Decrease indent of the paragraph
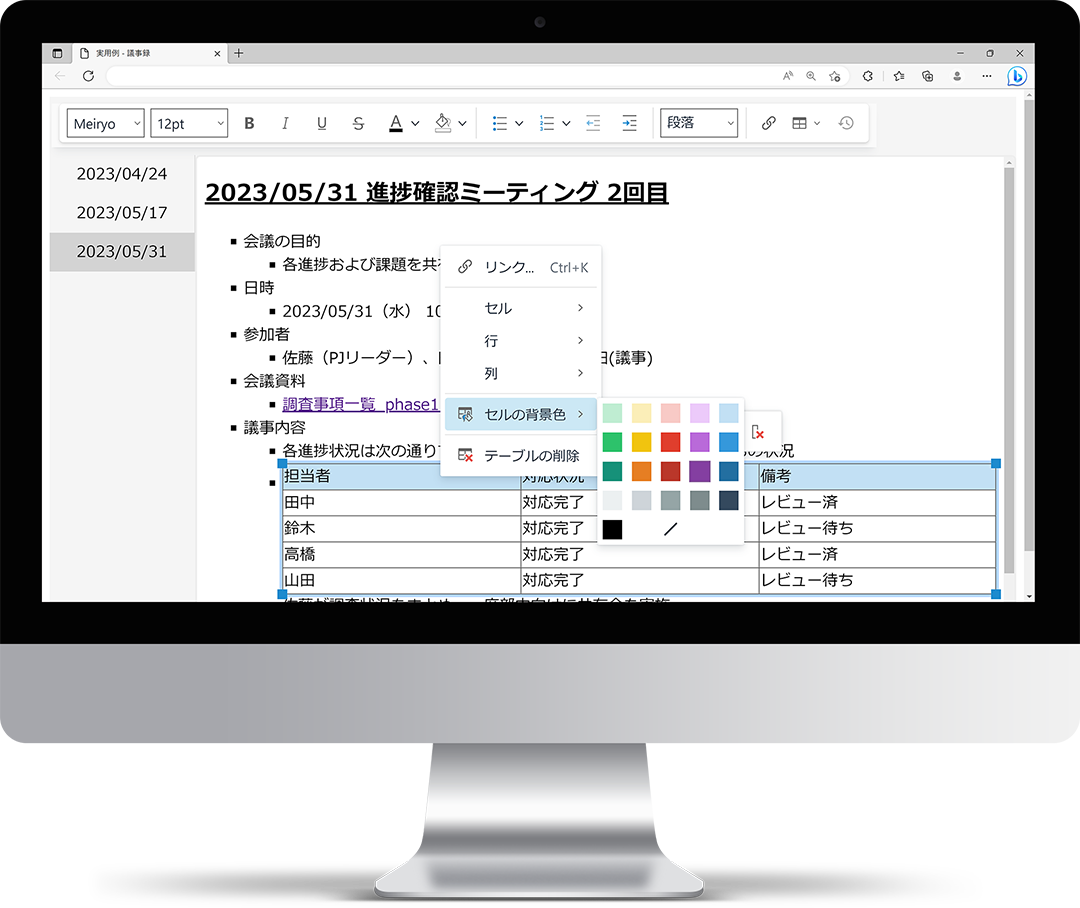This screenshot has width=1080, height=908. coord(593,123)
